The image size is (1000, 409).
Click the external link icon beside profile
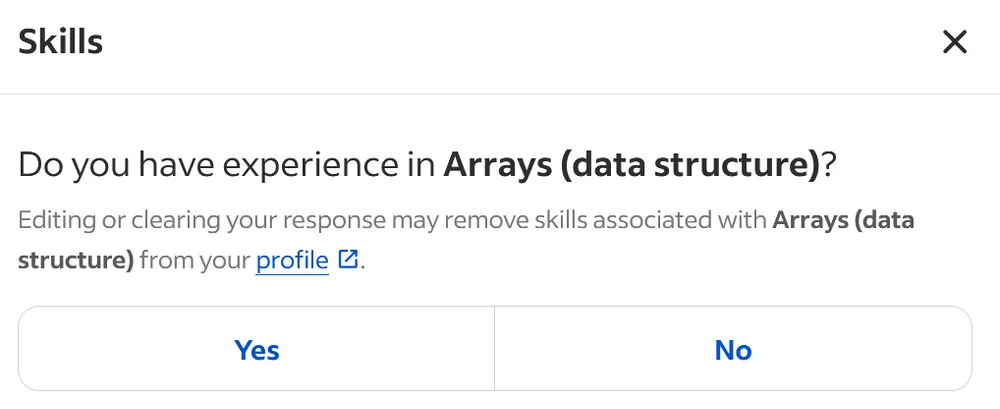[347, 260]
